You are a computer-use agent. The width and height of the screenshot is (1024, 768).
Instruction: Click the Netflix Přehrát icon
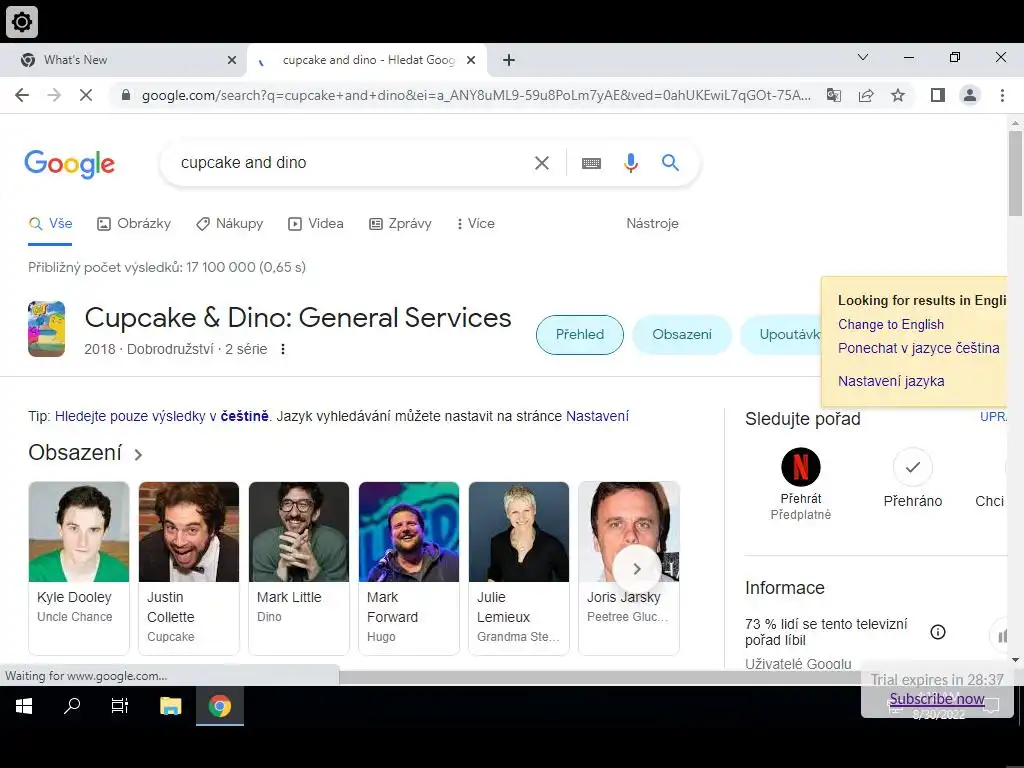[x=801, y=467]
